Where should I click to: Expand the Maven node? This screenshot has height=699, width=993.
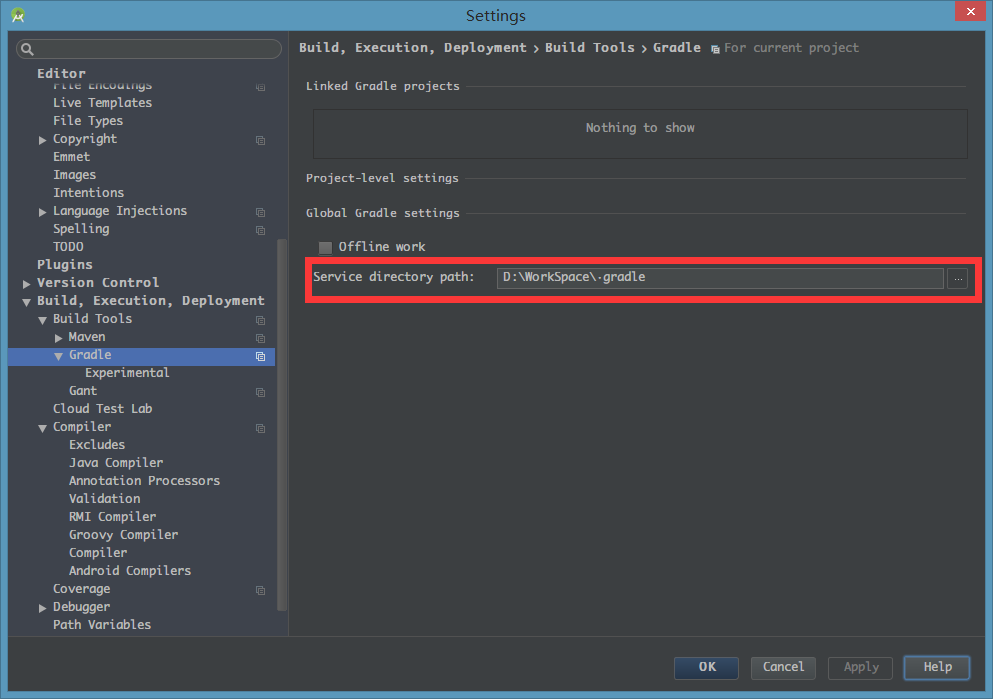pos(58,338)
